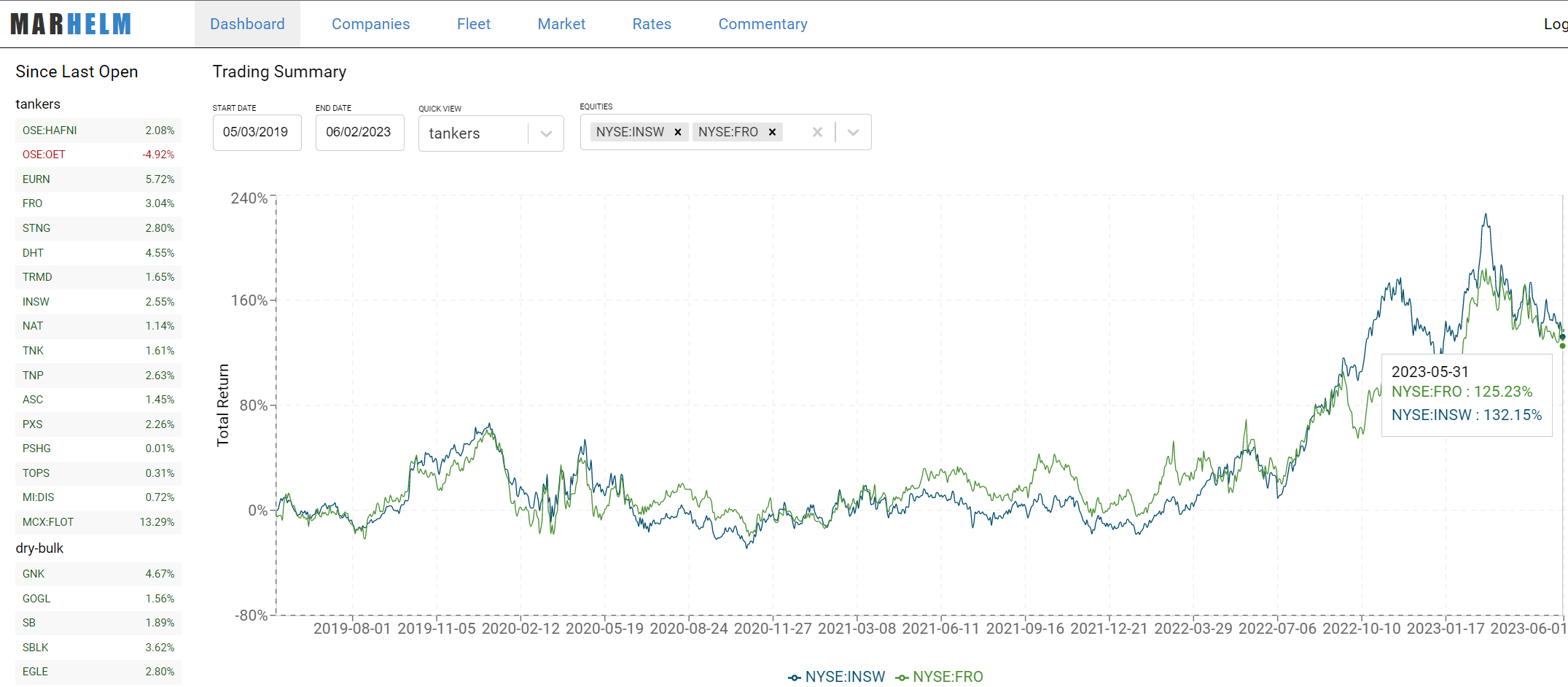Click the End Date field
The width and height of the screenshot is (1568, 687).
[x=359, y=133]
